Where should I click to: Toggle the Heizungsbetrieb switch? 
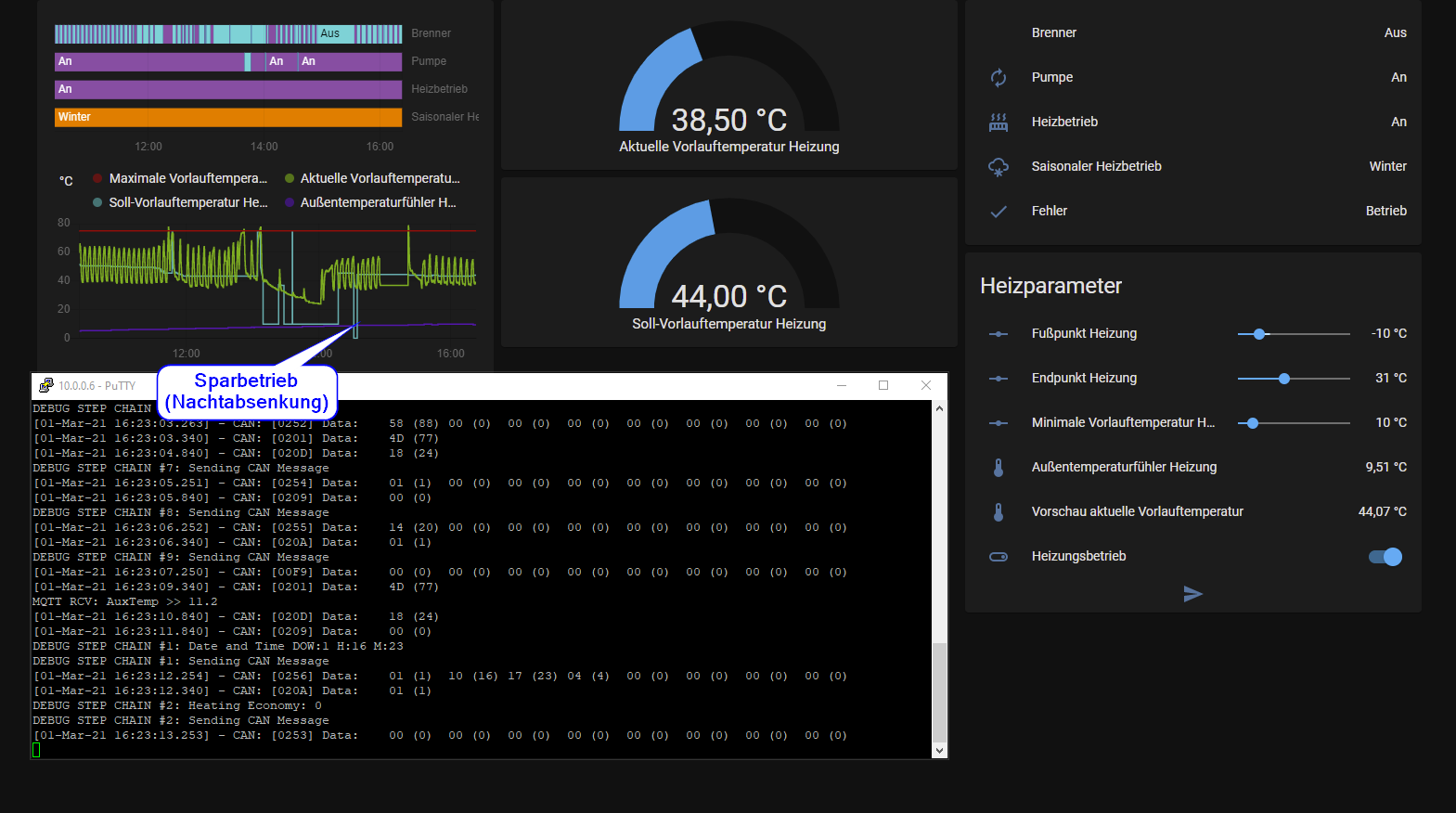[x=1385, y=556]
